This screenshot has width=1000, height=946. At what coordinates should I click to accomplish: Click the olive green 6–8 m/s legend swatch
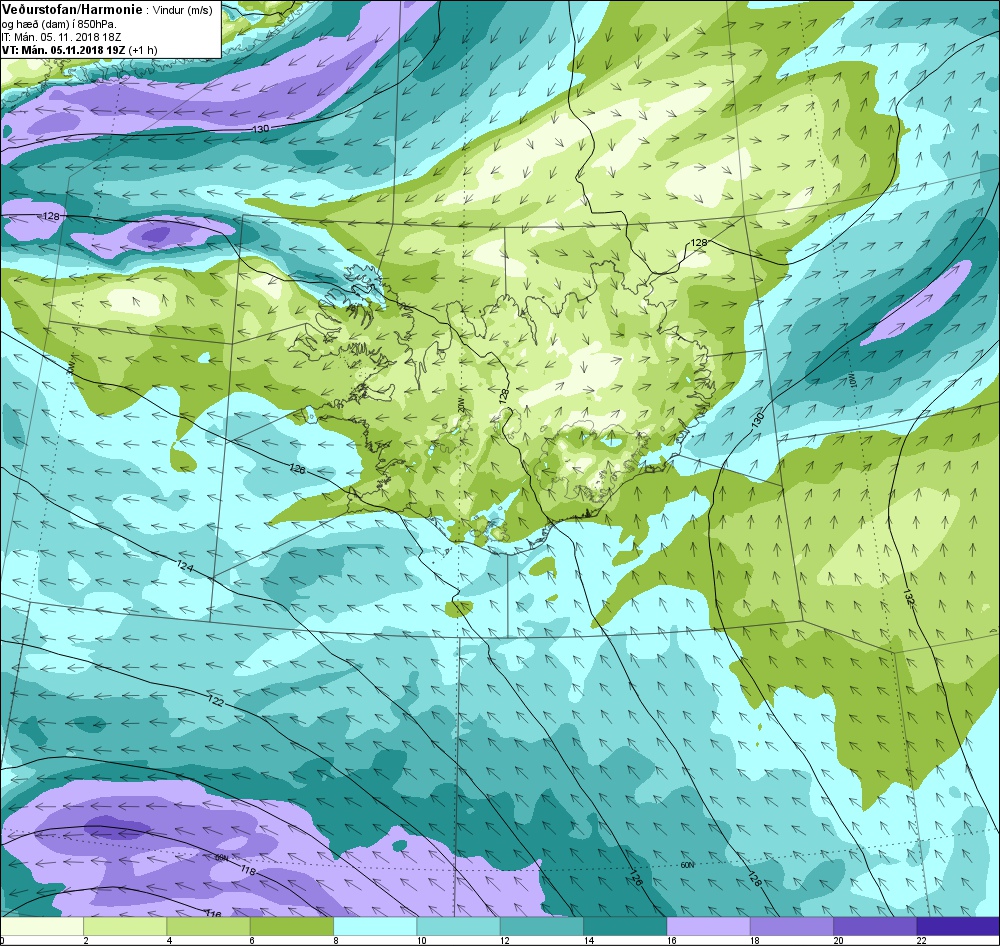pyautogui.click(x=291, y=926)
